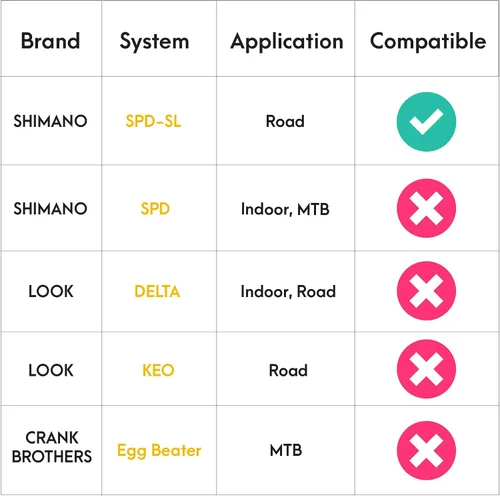The height and width of the screenshot is (496, 500).
Task: Click the Indoor, MTB application cell
Action: pos(285,209)
